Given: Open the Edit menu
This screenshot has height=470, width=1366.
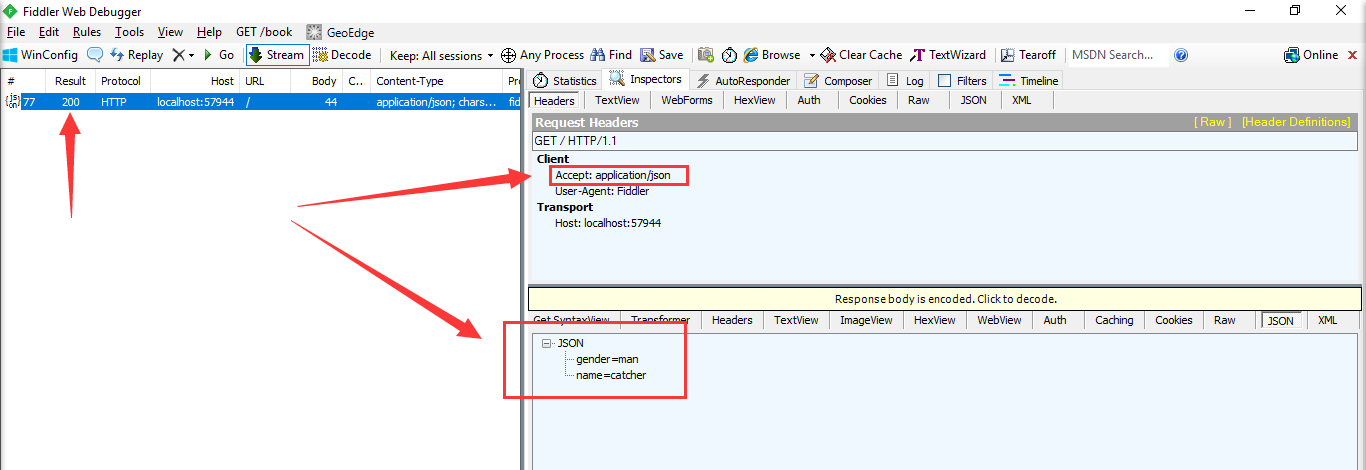Looking at the screenshot, I should coord(49,32).
